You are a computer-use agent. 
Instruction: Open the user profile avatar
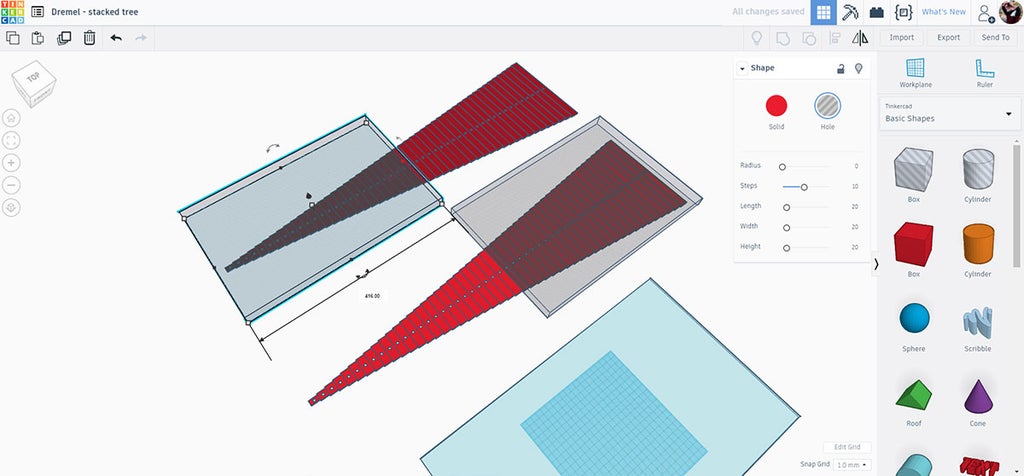1011,12
